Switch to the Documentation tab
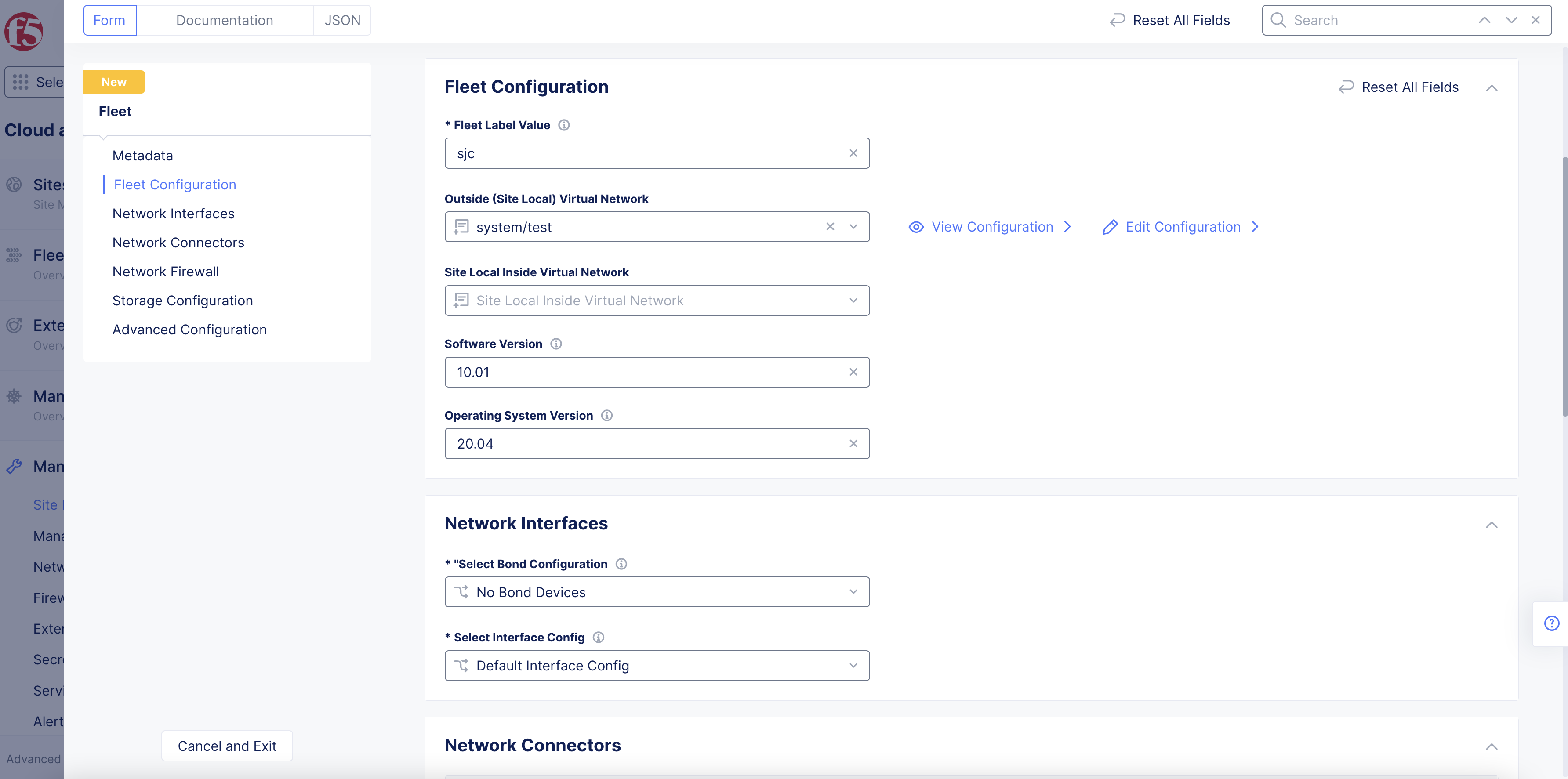Screen dimensions: 1568x779 coord(225,20)
